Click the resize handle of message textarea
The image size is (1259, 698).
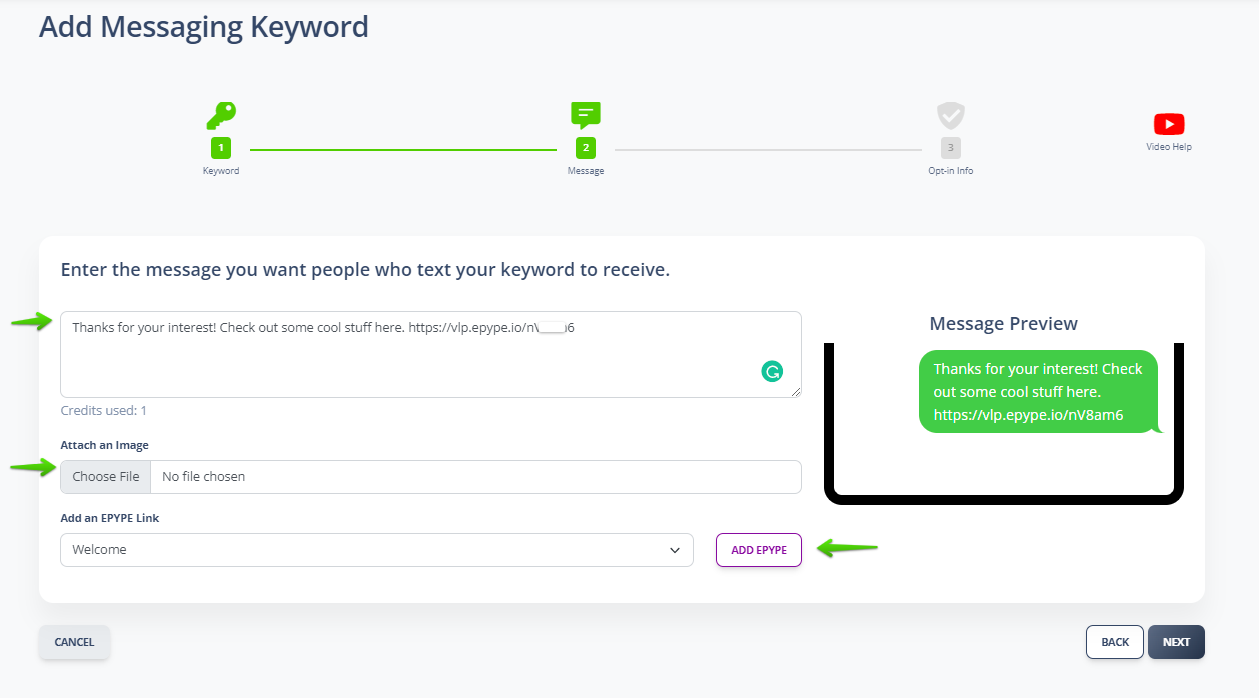tap(796, 392)
